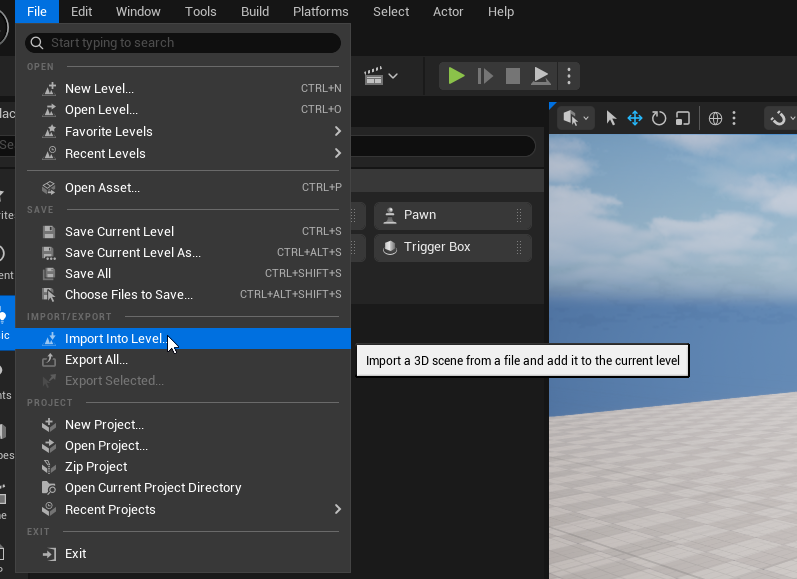Click the Pawn actor button
The height and width of the screenshot is (579, 797).
pyautogui.click(x=452, y=215)
